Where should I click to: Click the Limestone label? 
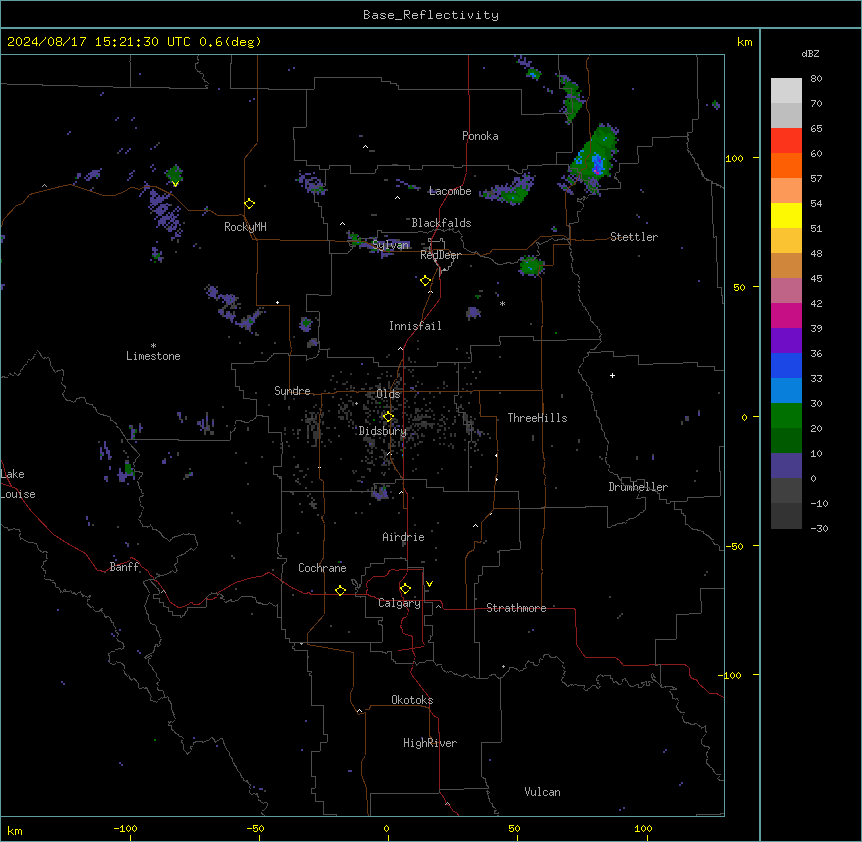[153, 356]
